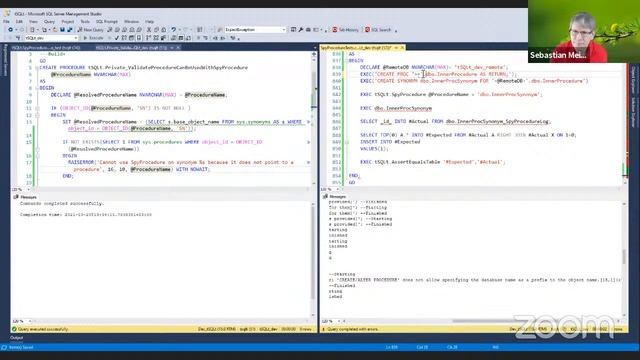Collapse the CREATE PROCEDURE code block
Image resolution: width=640 pixels, height=360 pixels.
click(x=36, y=68)
